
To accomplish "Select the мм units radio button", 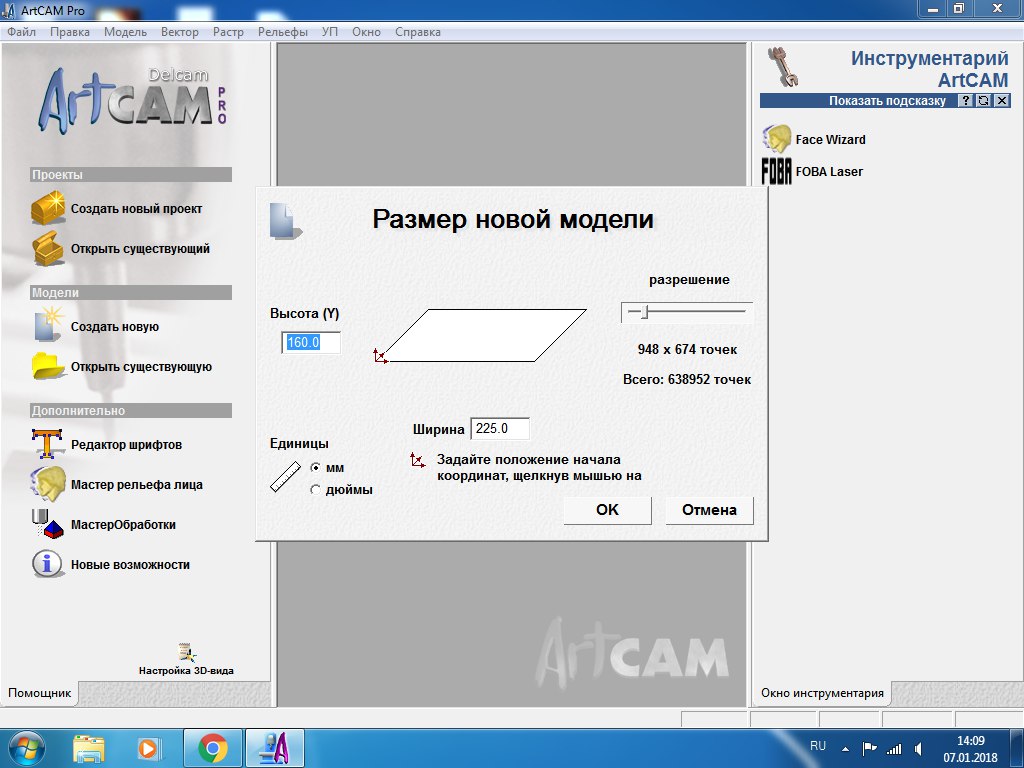I will (315, 468).
